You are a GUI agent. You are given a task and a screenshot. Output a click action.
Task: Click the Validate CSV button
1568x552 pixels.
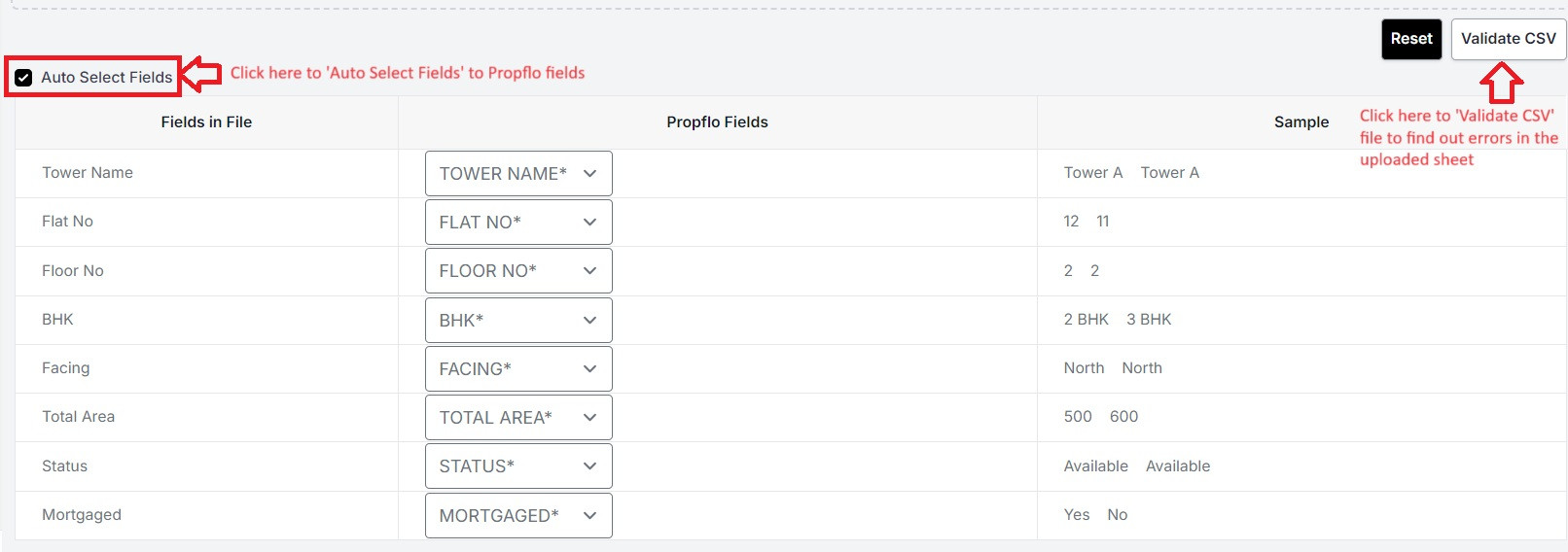(x=1508, y=39)
